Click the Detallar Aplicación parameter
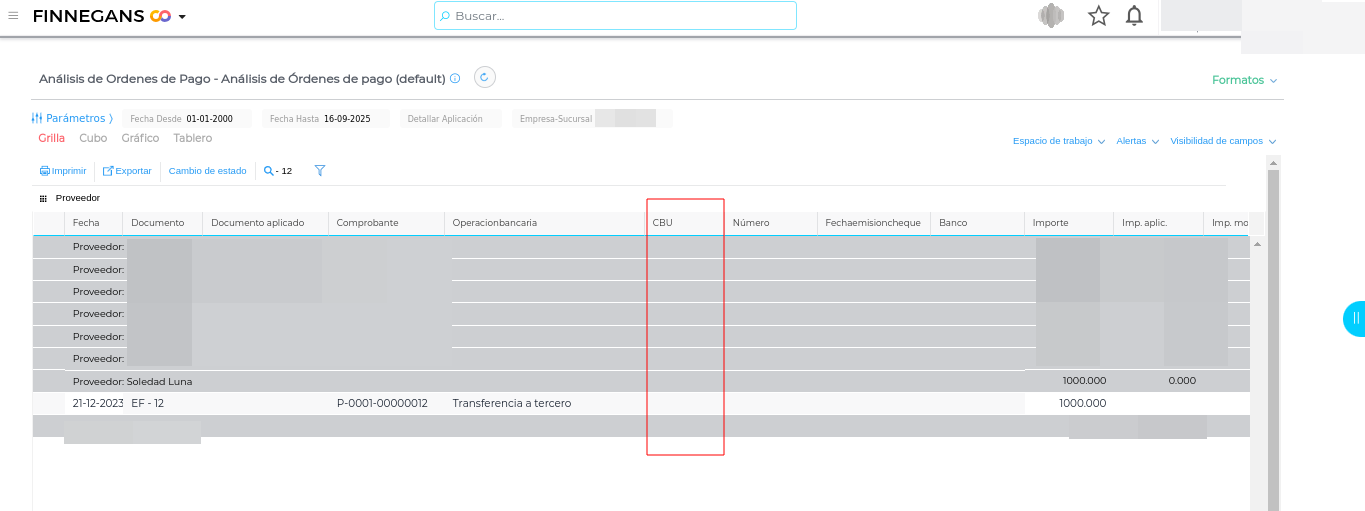This screenshot has height=511, width=1365. tap(450, 119)
